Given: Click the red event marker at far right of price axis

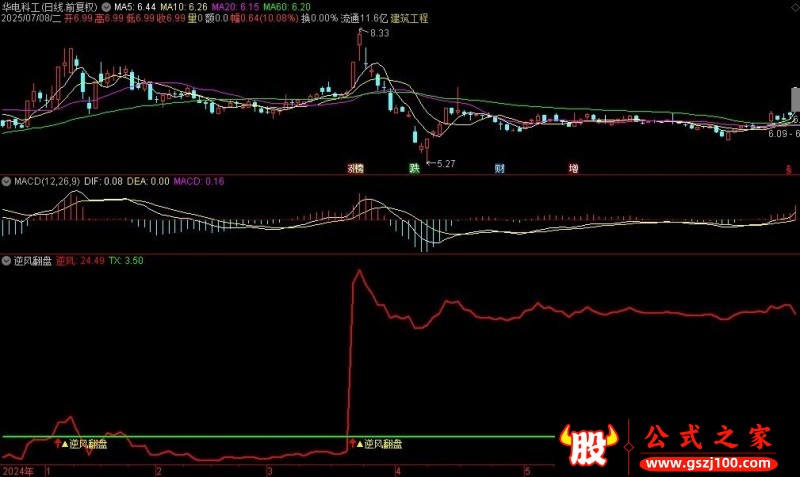Looking at the screenshot, I should point(789,169).
